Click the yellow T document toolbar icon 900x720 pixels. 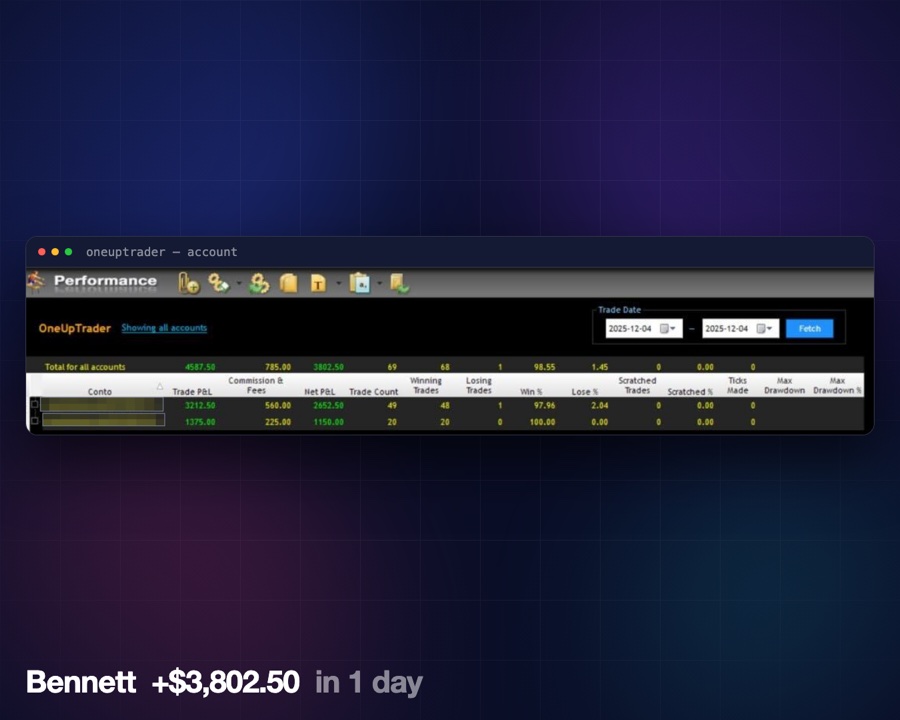[318, 284]
